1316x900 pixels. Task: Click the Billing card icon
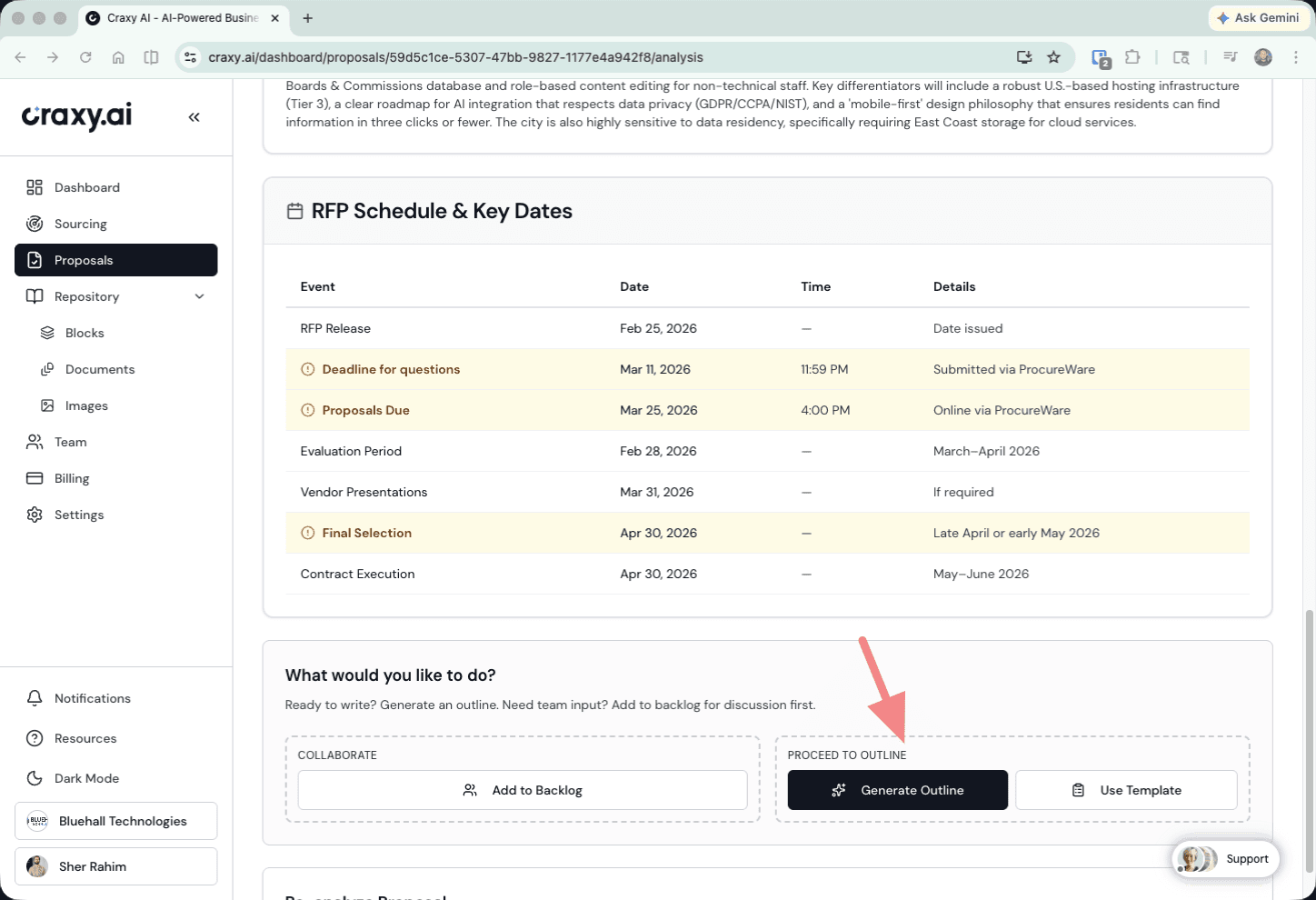tap(35, 478)
